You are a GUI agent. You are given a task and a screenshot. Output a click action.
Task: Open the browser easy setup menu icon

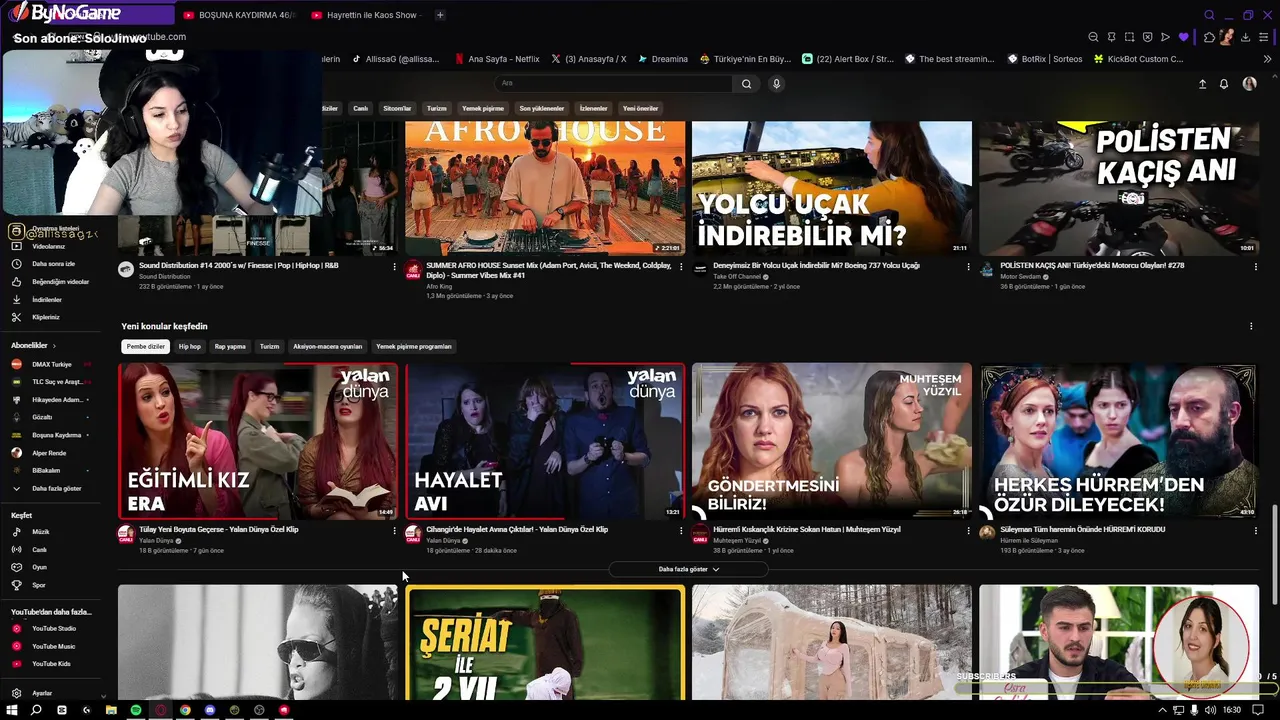click(1265, 37)
